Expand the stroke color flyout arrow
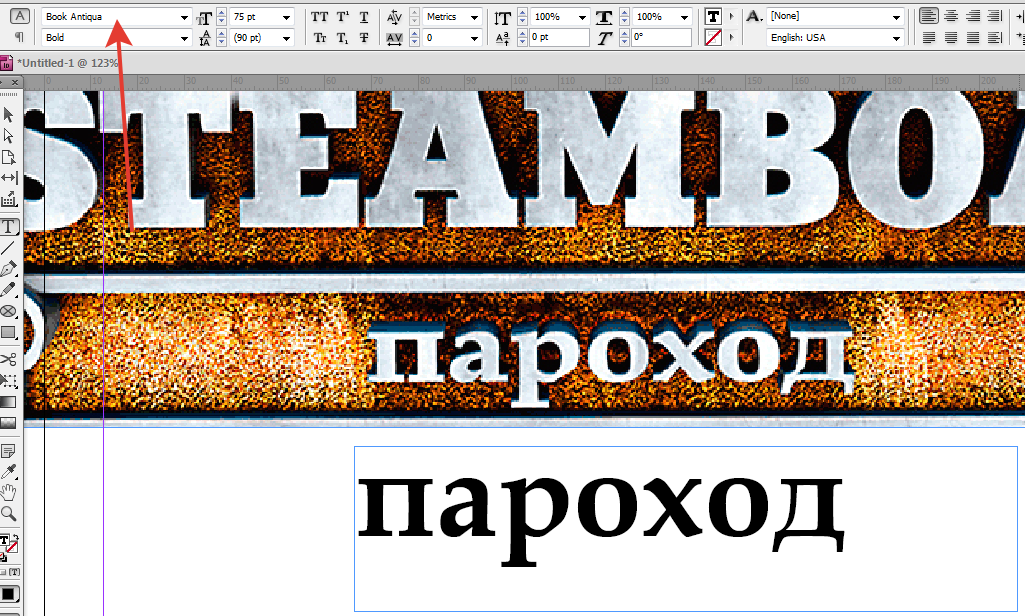This screenshot has height=616, width=1025. [x=731, y=38]
